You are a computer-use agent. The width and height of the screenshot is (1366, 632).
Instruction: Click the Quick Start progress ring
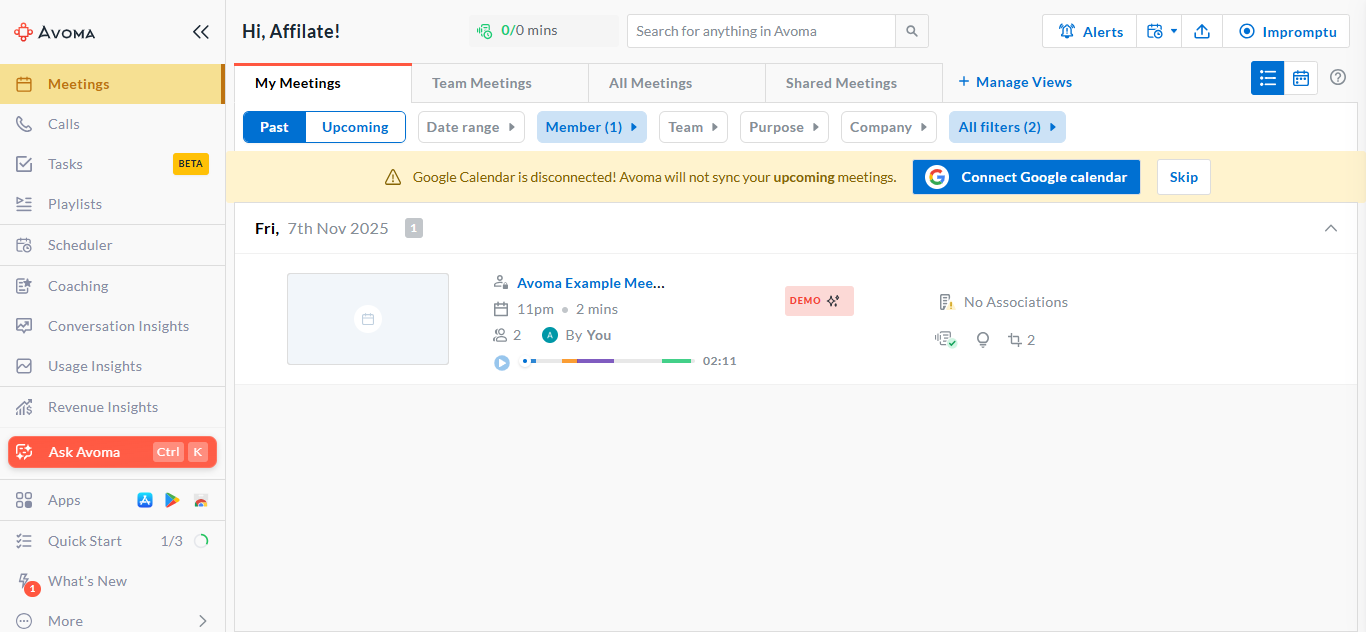[x=201, y=541]
